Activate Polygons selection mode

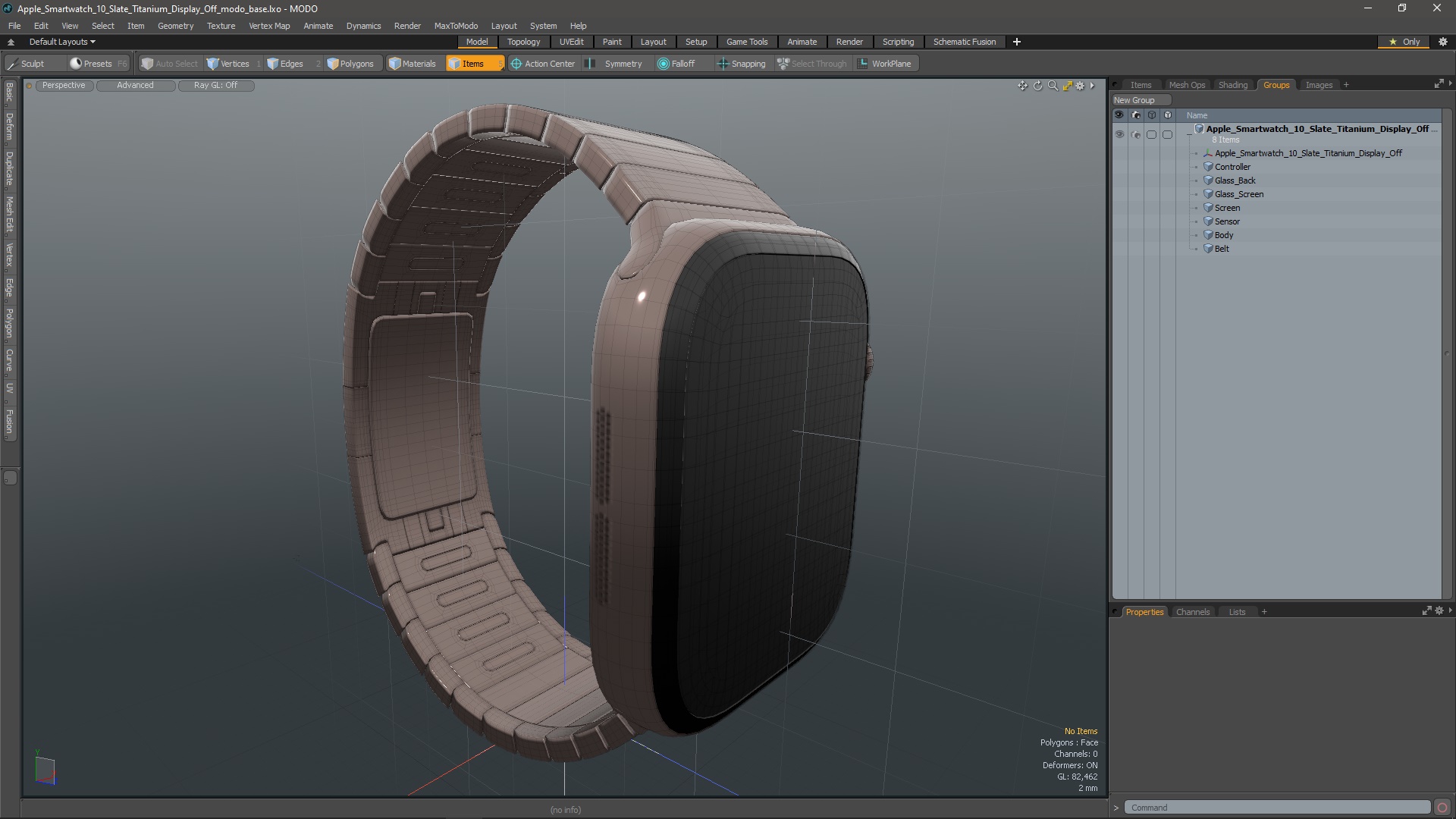[350, 64]
